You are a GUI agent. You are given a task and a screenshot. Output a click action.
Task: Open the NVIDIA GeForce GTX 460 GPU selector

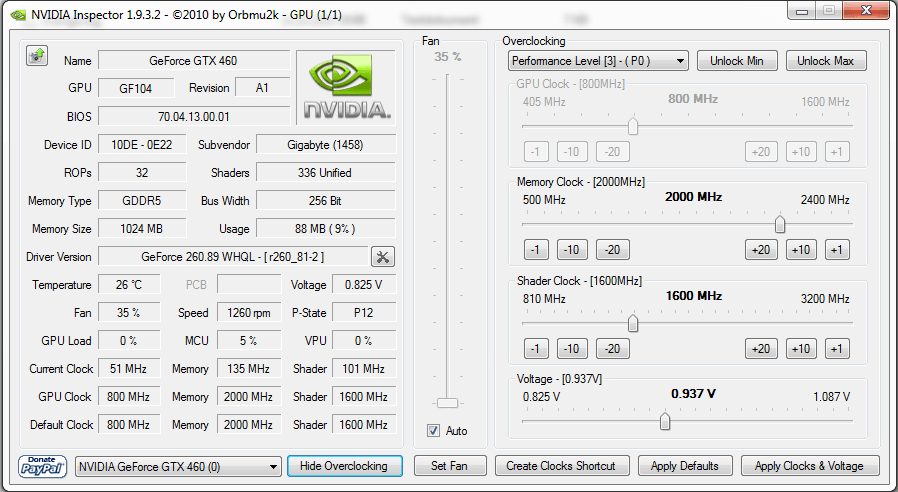coord(178,467)
